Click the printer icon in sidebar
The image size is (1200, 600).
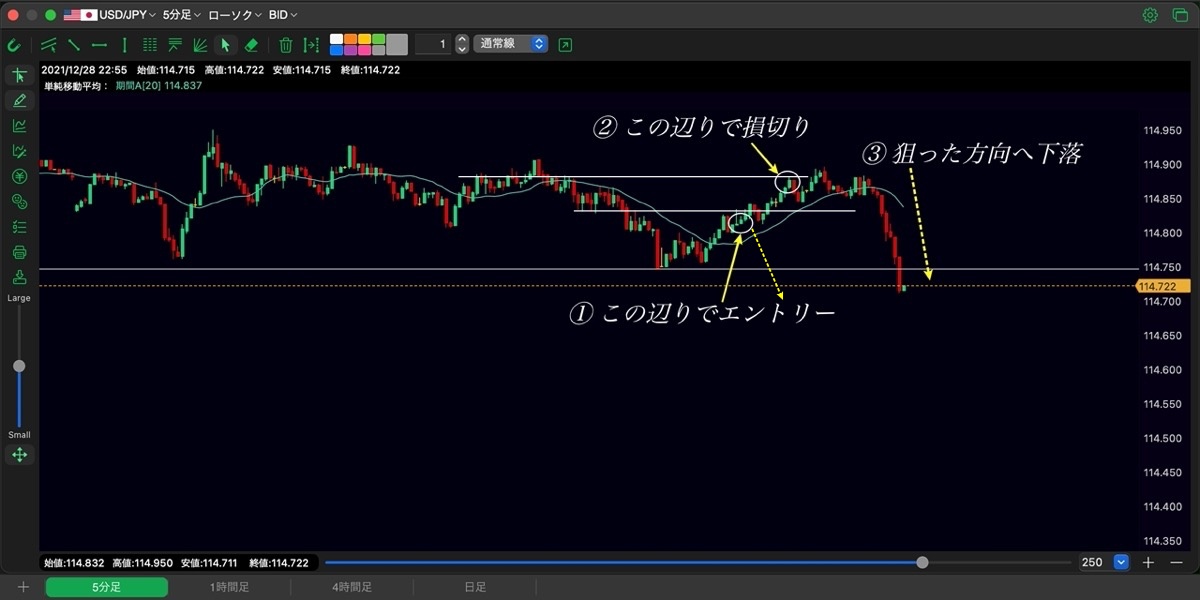click(x=19, y=252)
